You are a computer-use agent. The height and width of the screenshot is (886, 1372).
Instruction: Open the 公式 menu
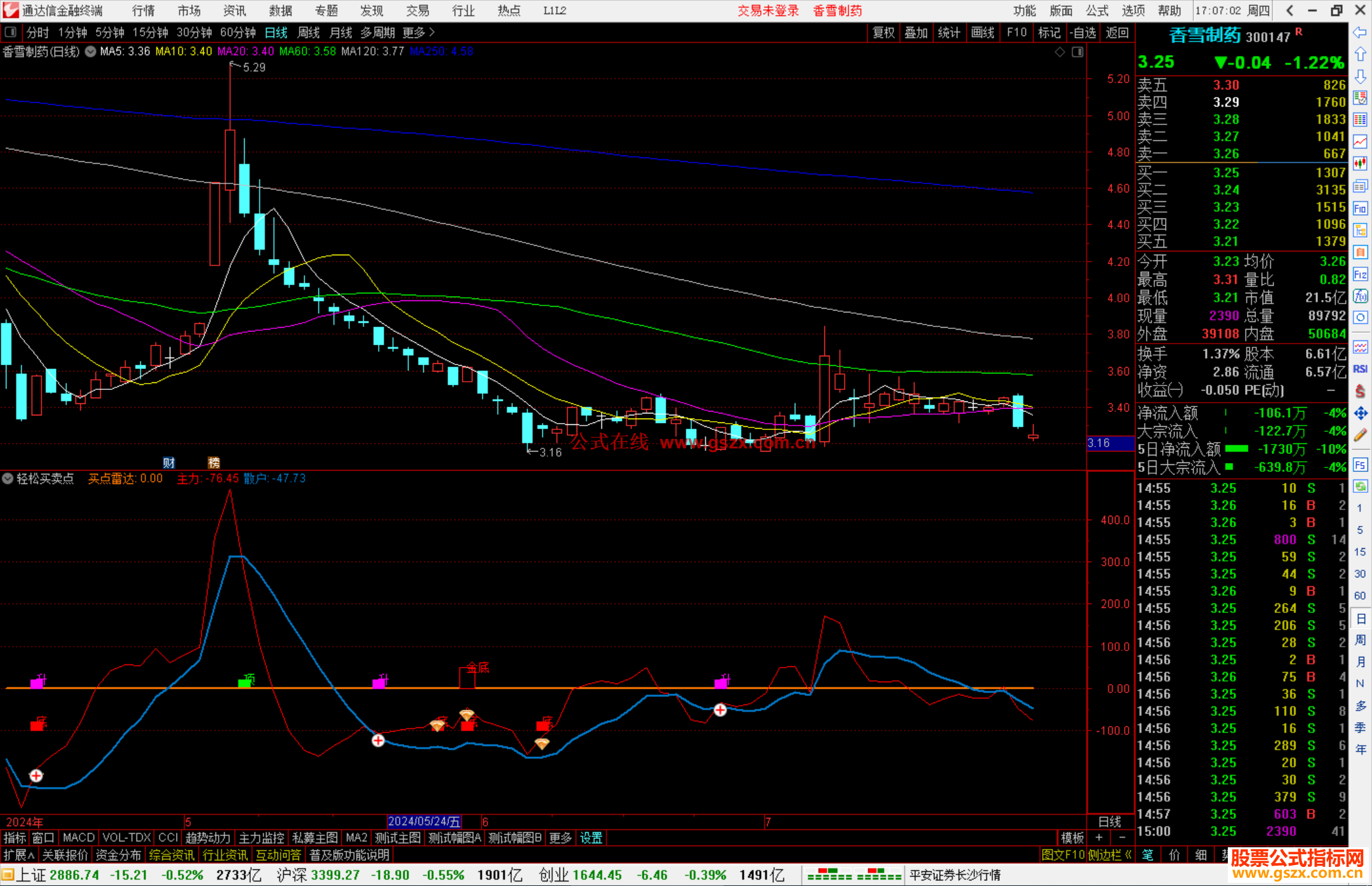tap(1096, 11)
